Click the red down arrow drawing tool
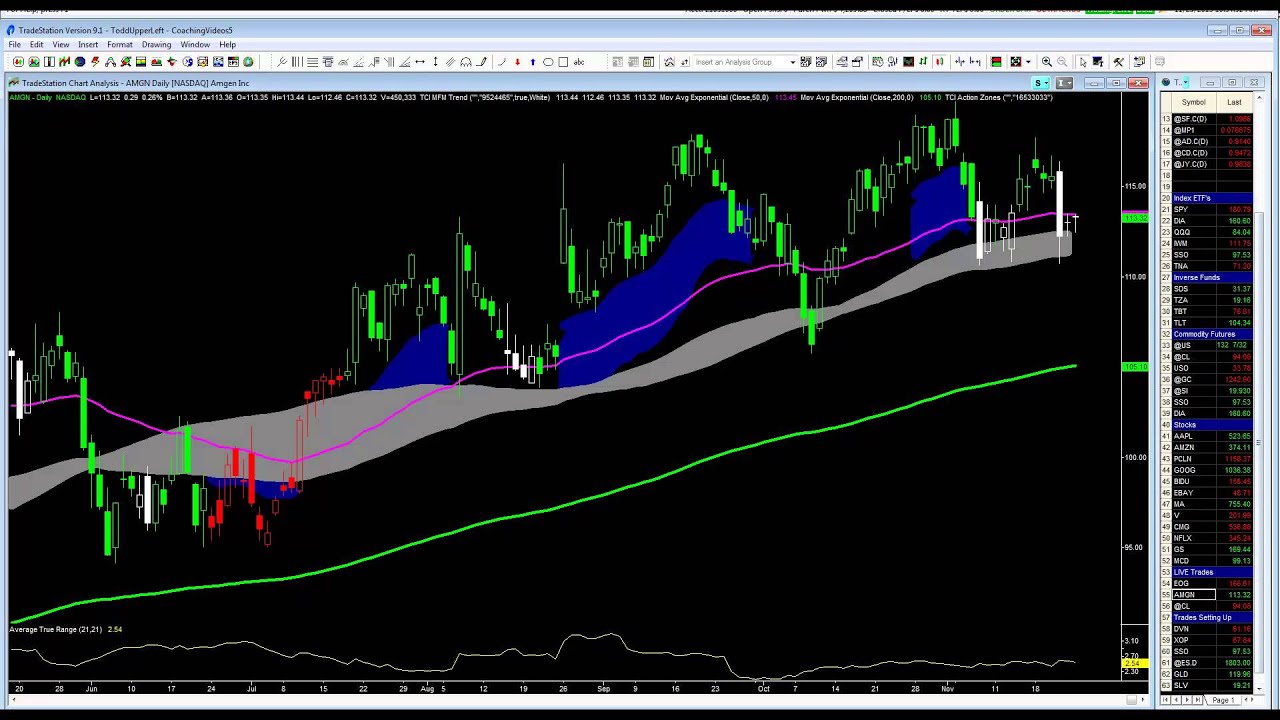 [x=517, y=62]
